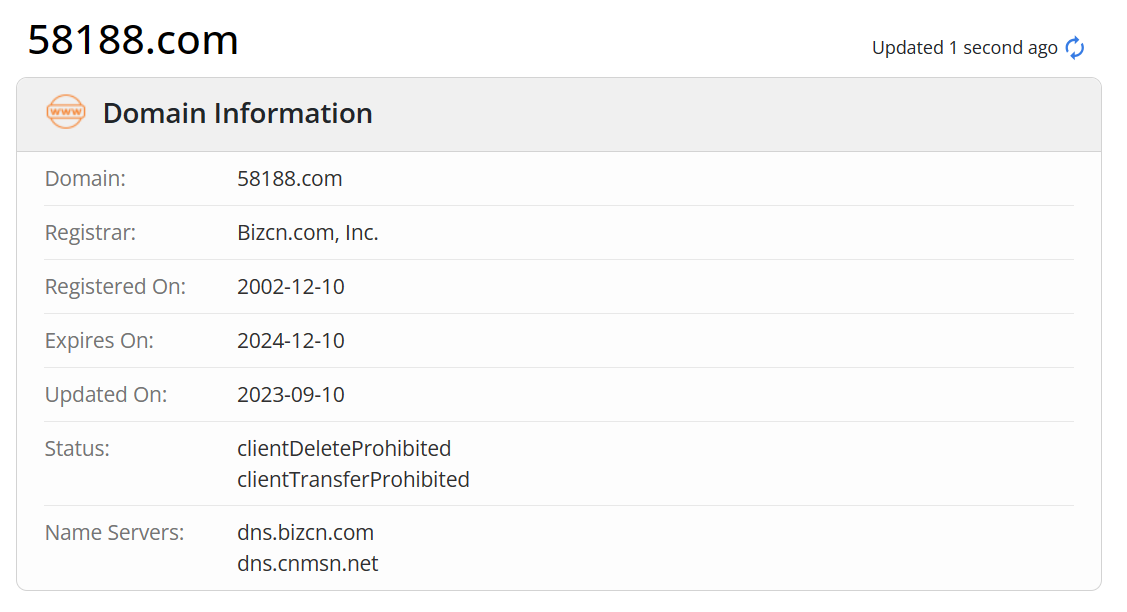
Task: Click the blue refresh icon
Action: [1074, 47]
